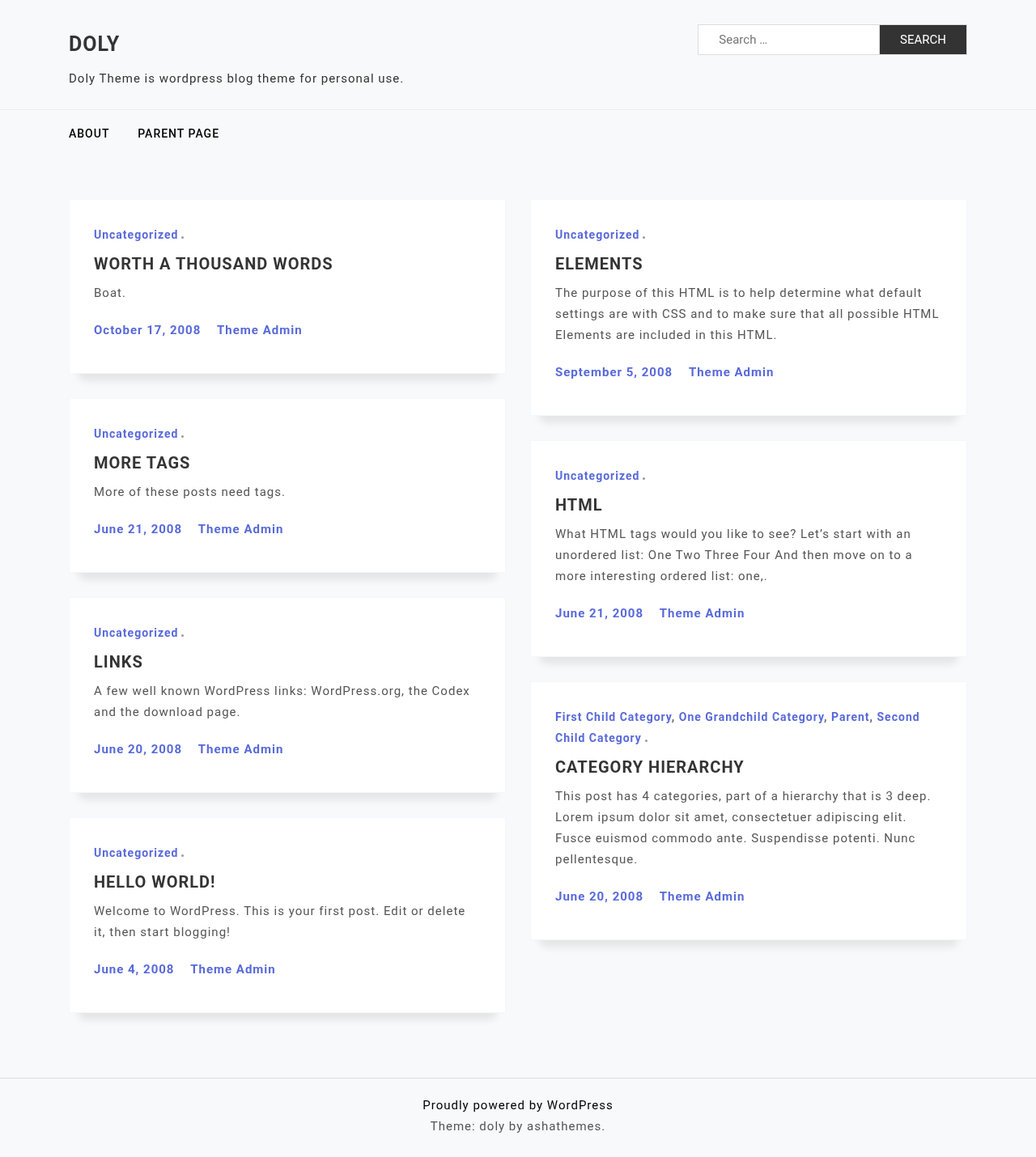Open the Elements post title

pos(599,264)
